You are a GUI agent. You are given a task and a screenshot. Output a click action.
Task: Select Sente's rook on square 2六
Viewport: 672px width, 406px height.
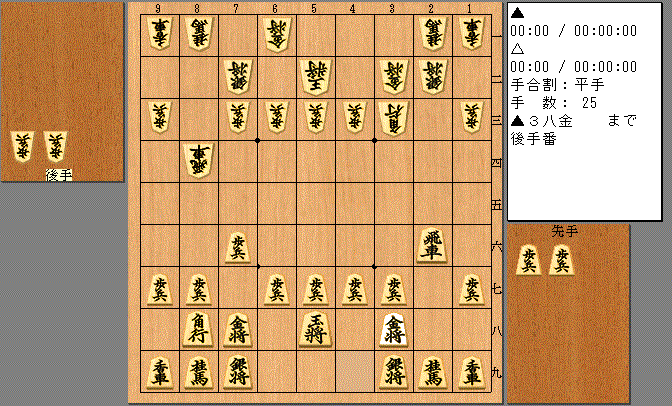click(432, 246)
